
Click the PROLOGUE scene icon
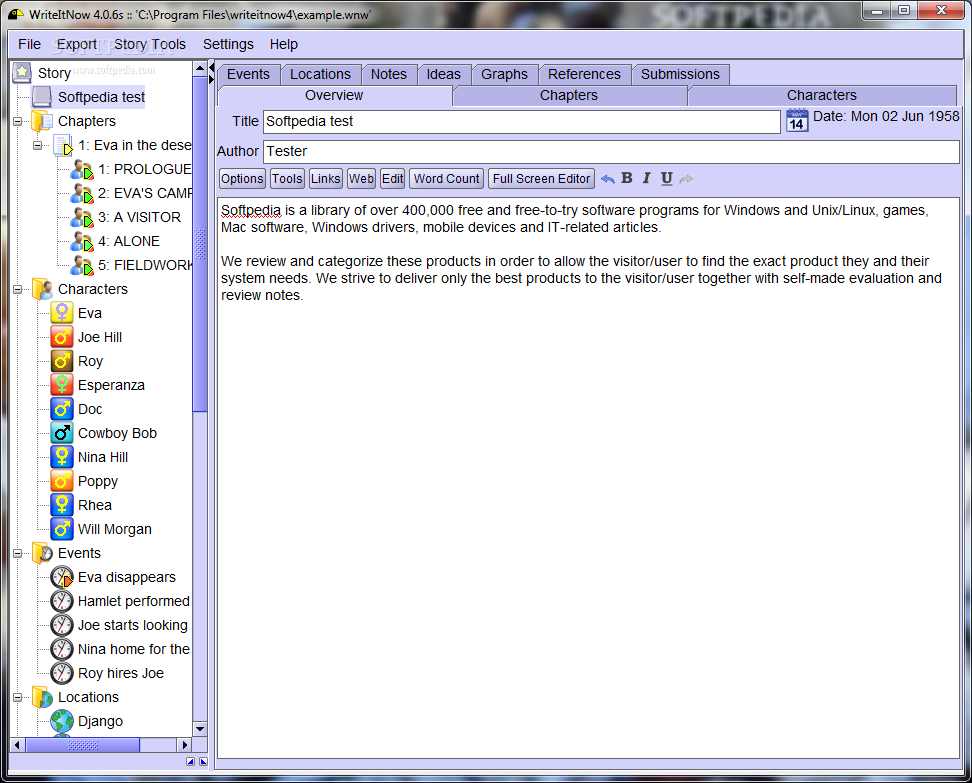[x=82, y=169]
